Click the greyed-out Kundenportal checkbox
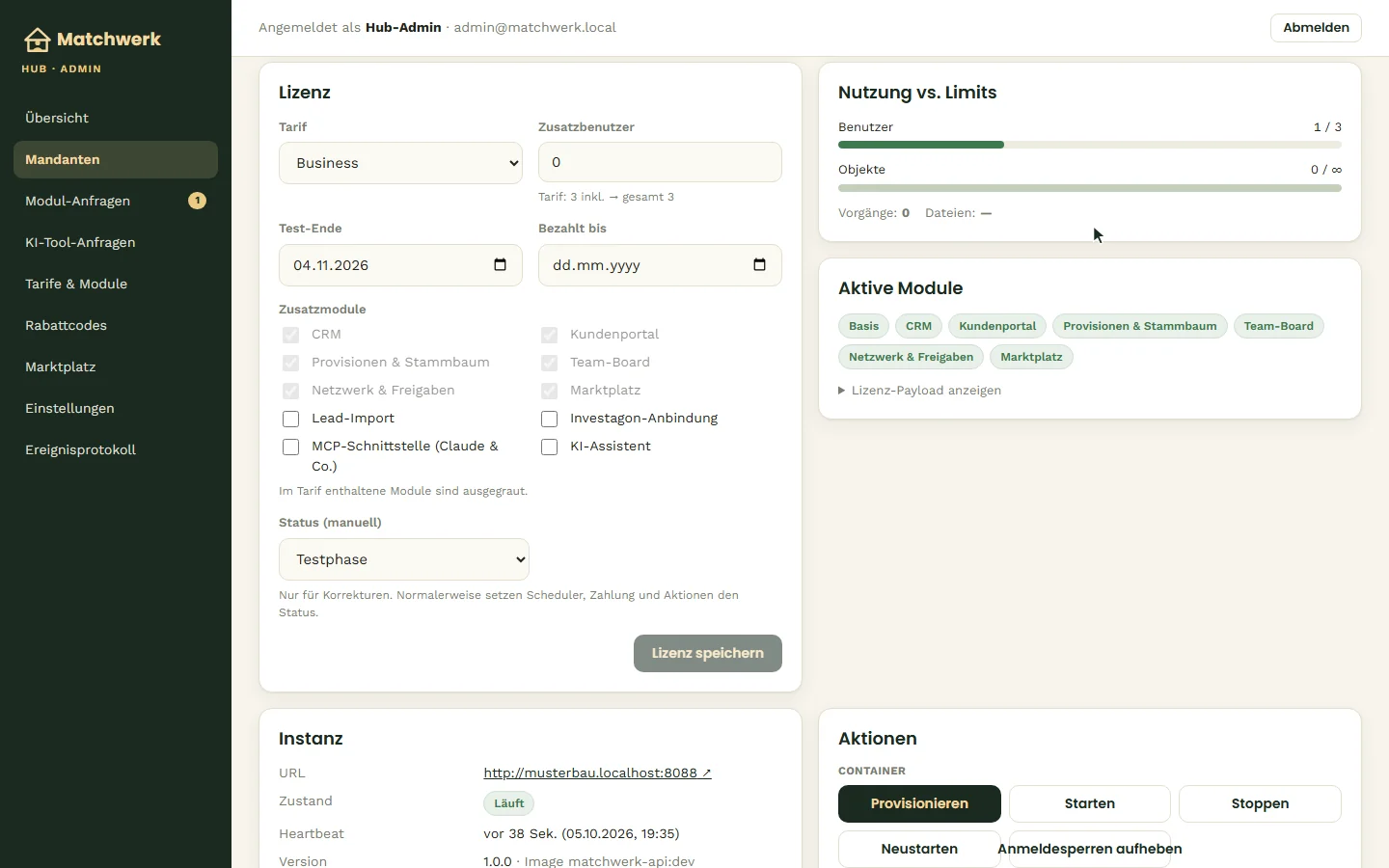 point(549,335)
